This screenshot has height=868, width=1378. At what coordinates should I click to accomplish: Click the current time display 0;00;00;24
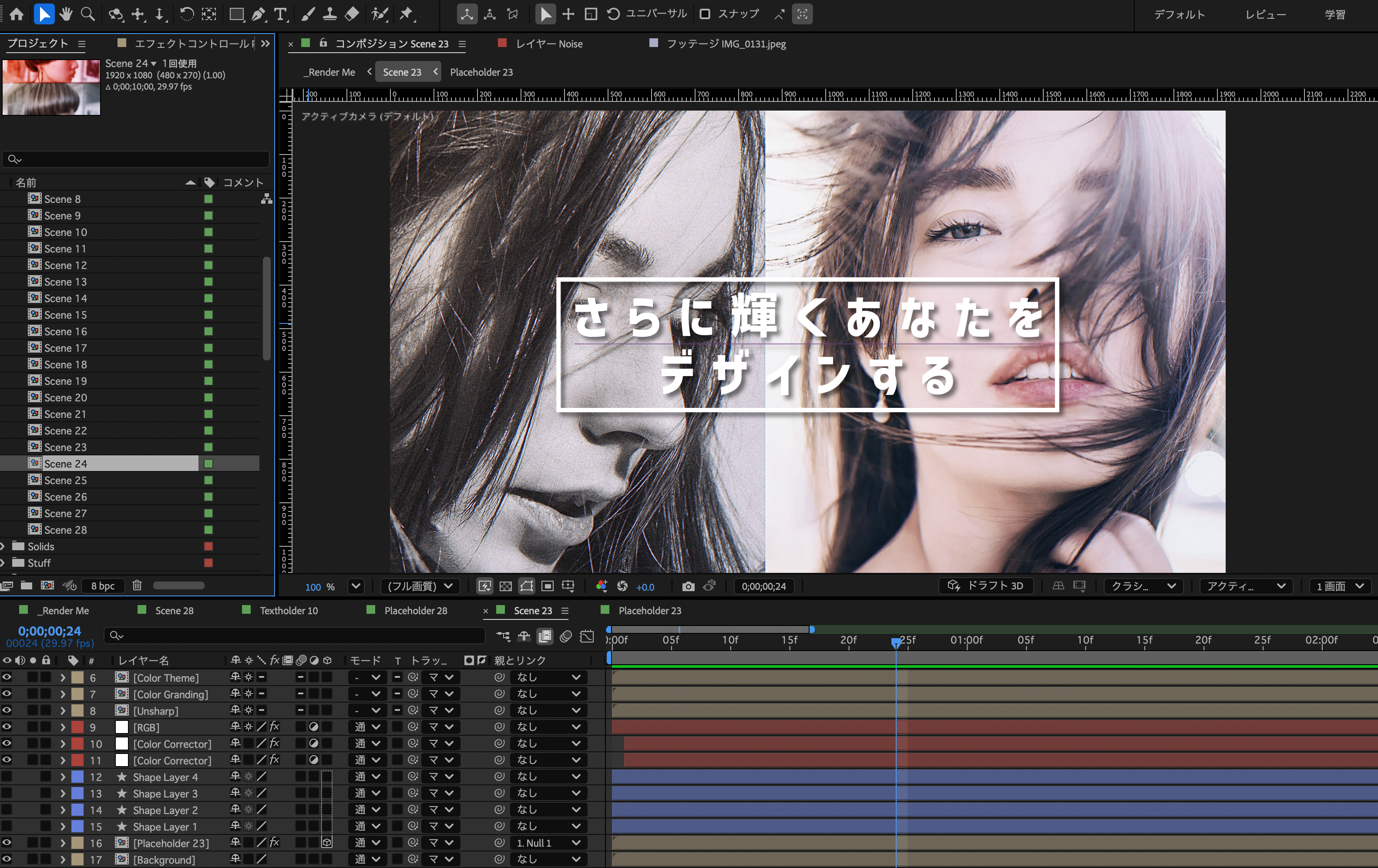point(50,631)
